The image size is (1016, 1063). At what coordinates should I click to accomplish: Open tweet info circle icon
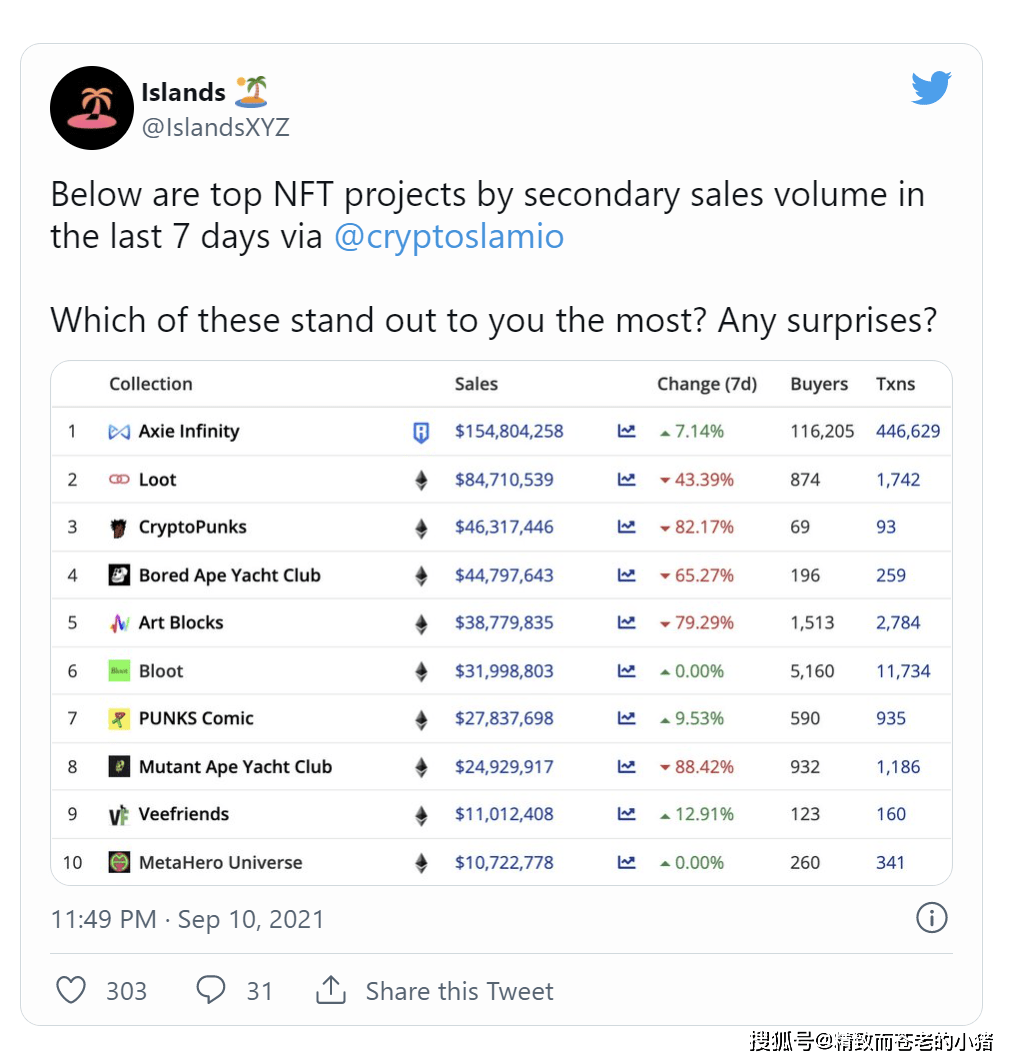point(931,918)
